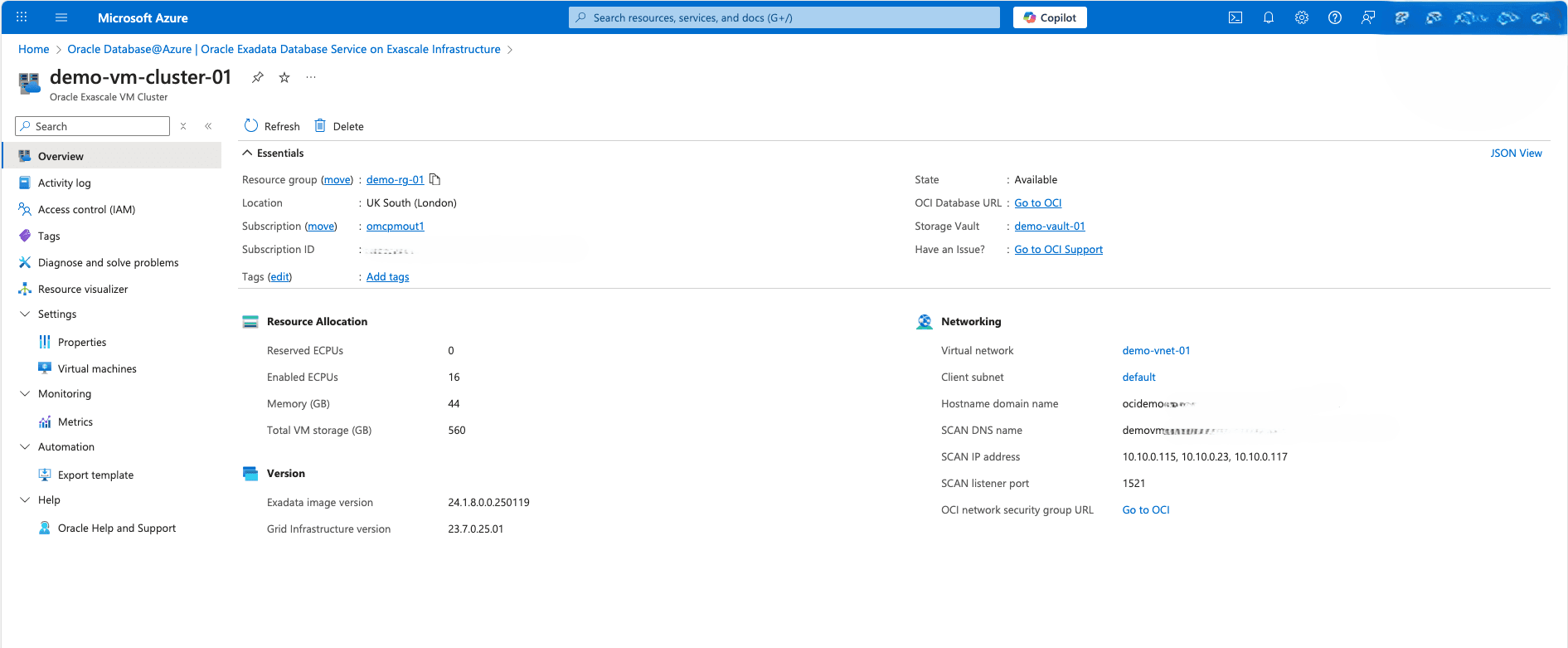Pin demo-vm-cluster-01 to dashboard

point(258,77)
